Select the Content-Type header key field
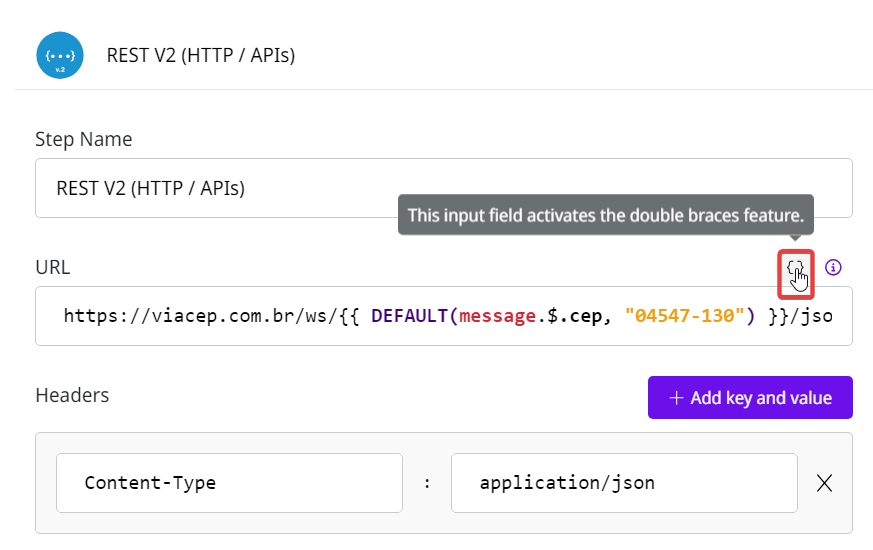Viewport: 873px width, 550px height. 229,483
